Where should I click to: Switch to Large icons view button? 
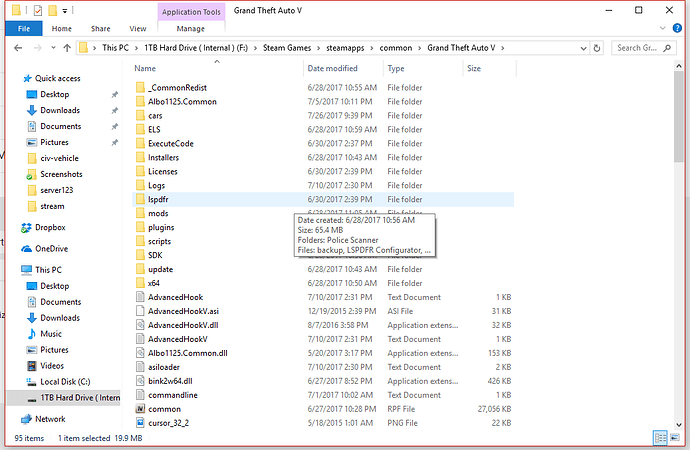pyautogui.click(x=675, y=438)
